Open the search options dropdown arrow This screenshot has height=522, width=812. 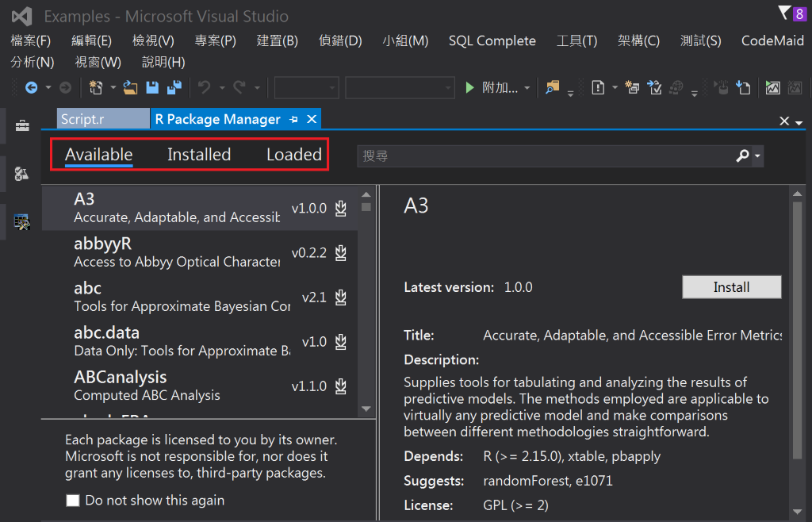coord(758,155)
